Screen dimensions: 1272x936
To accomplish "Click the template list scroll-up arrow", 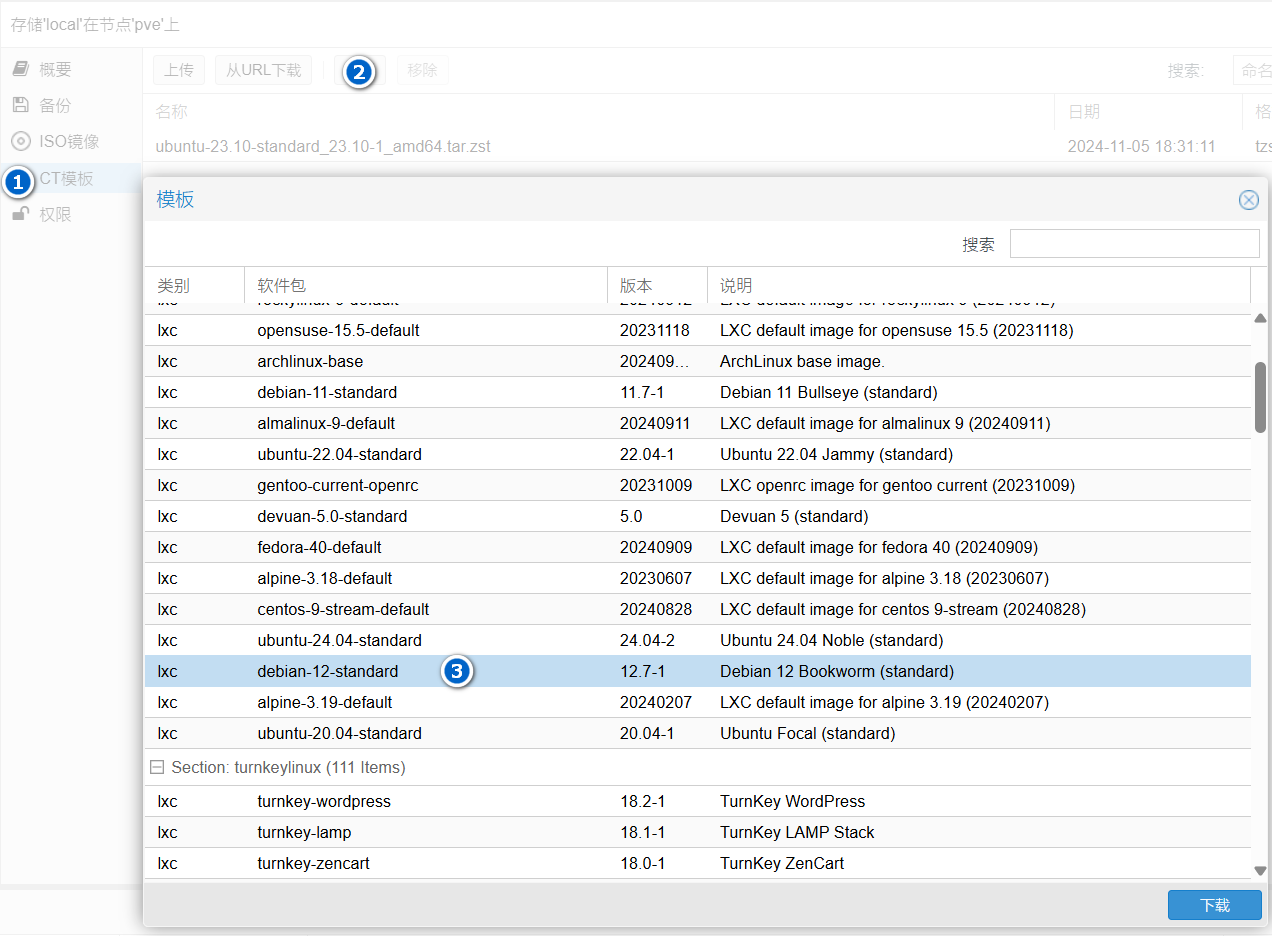I will (x=1260, y=318).
